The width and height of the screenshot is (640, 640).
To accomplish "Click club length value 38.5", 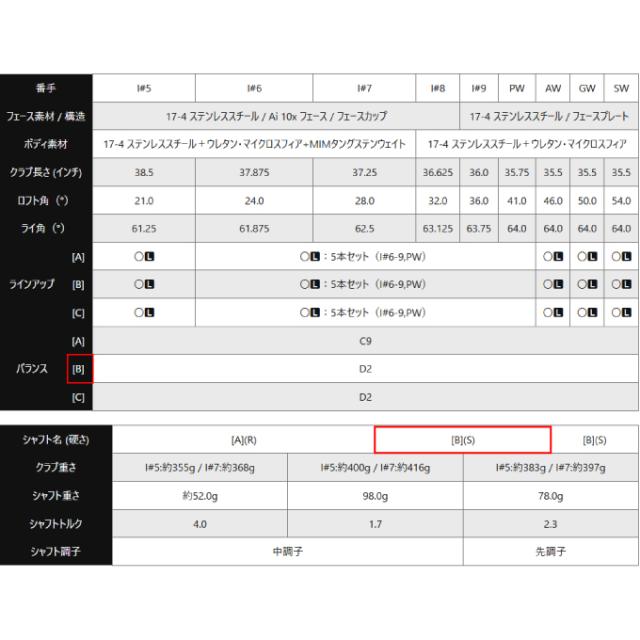I will 144,172.
